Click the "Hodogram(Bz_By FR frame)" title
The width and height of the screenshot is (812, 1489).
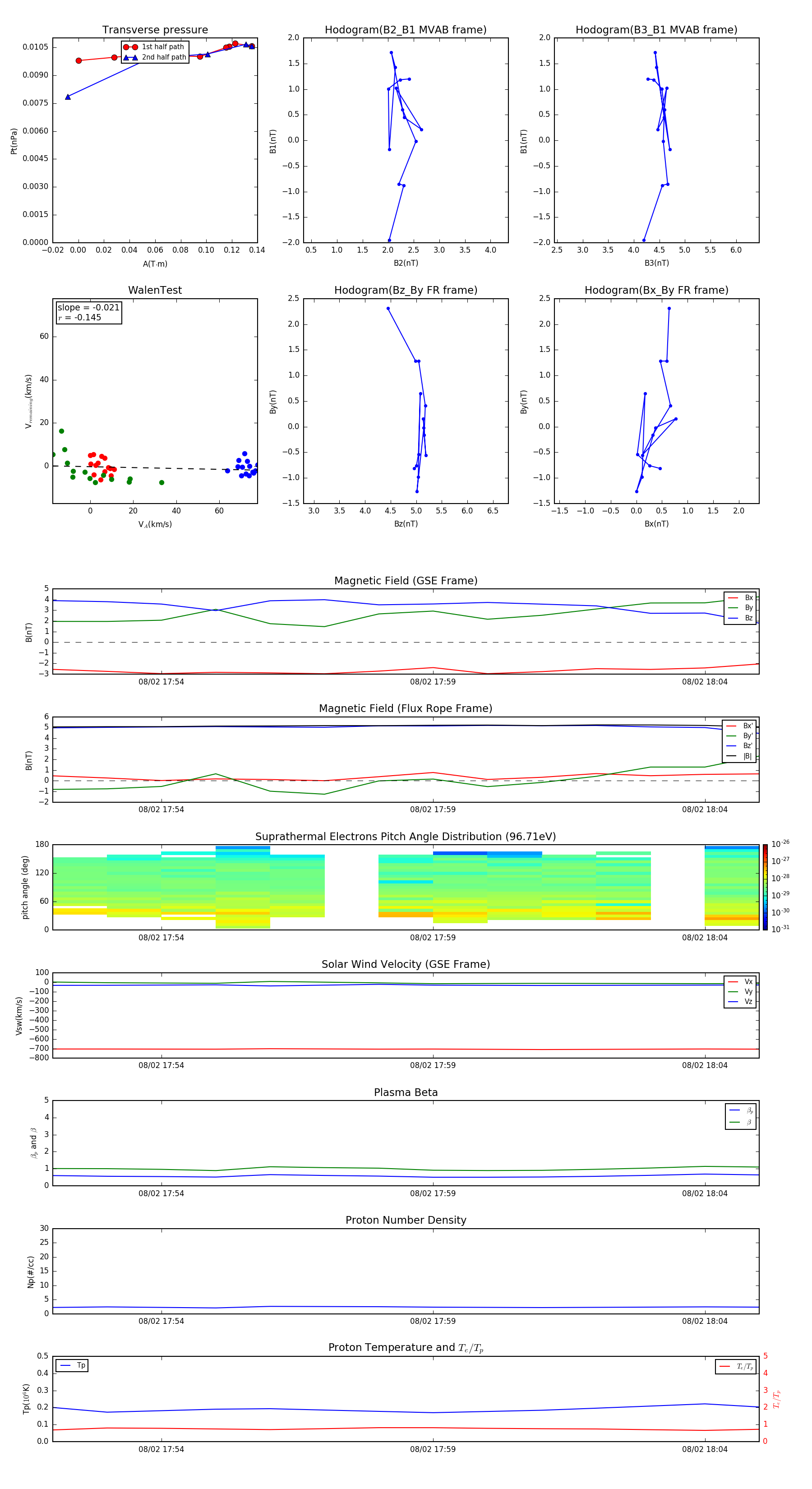406,290
